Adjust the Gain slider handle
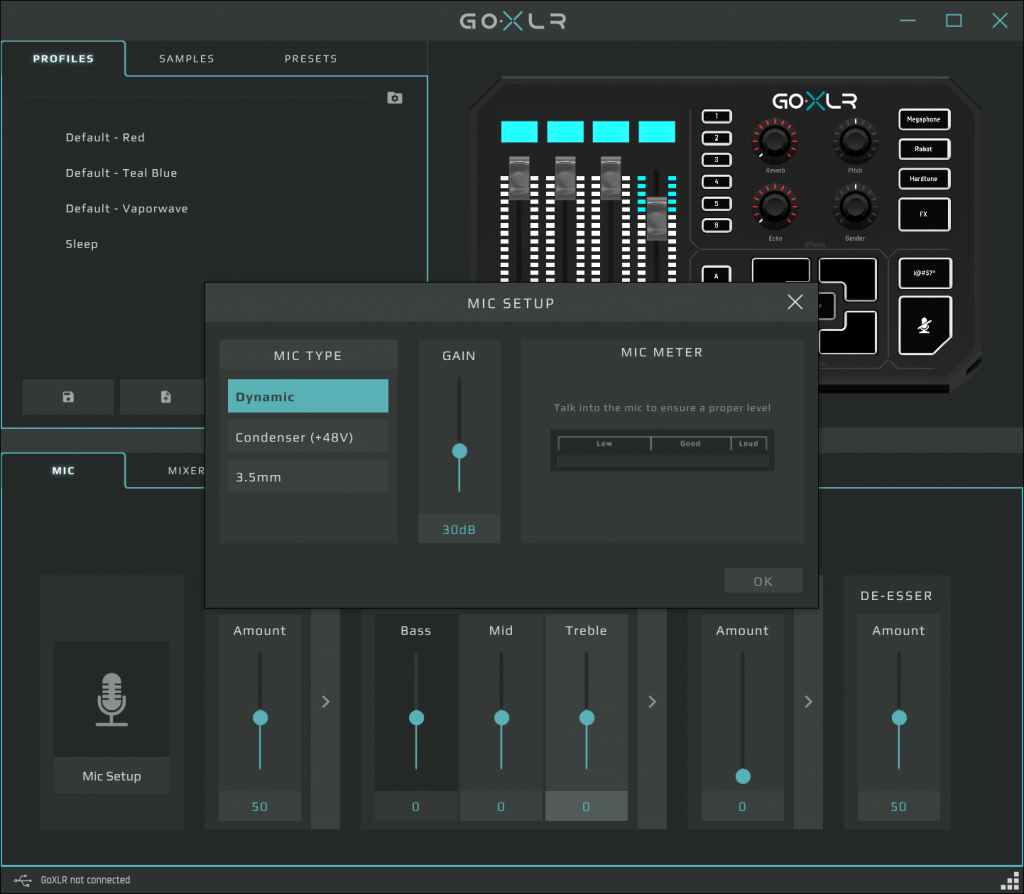This screenshot has height=894, width=1024. (x=460, y=451)
